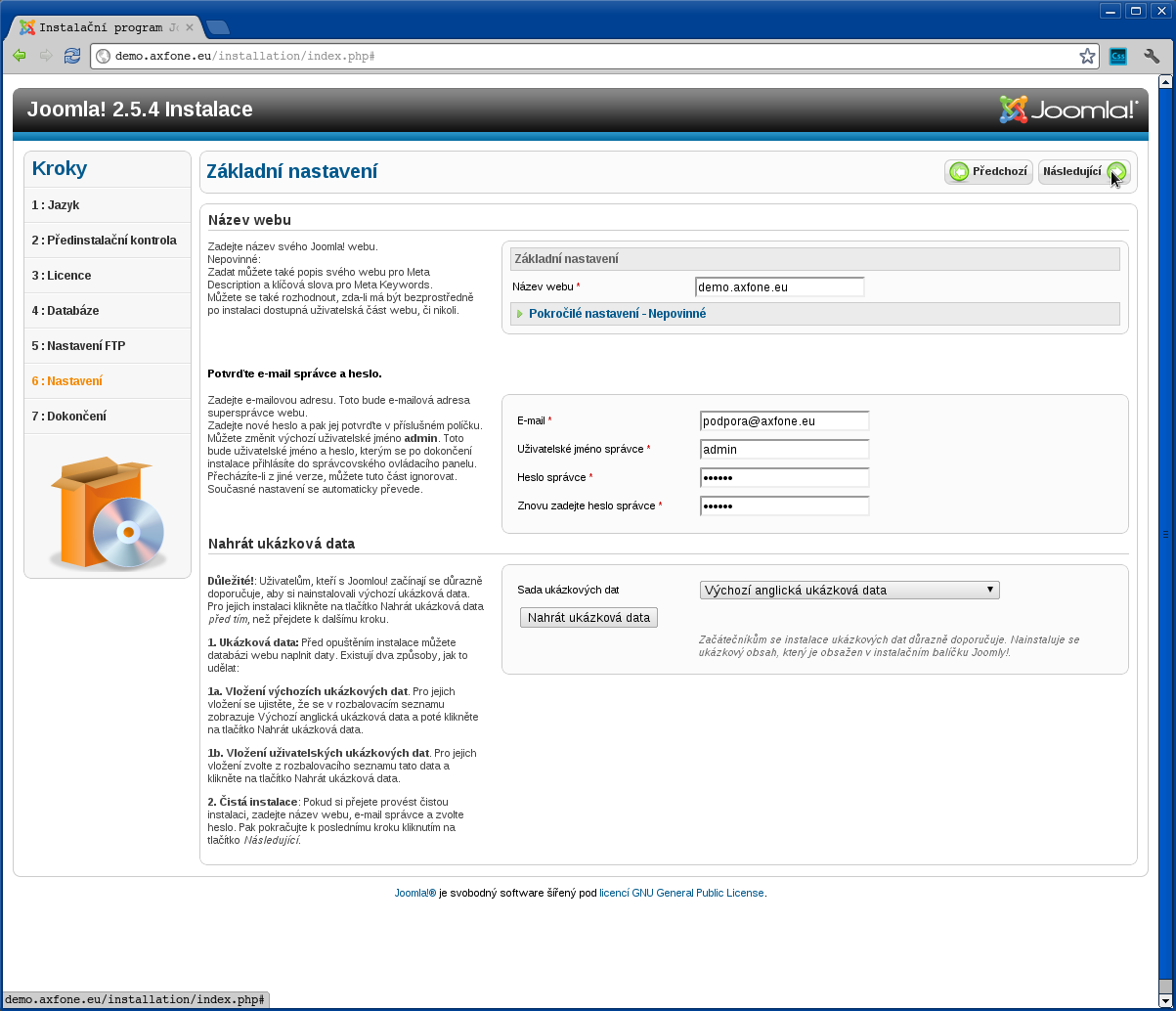Click the browser address bar

pos(587,57)
